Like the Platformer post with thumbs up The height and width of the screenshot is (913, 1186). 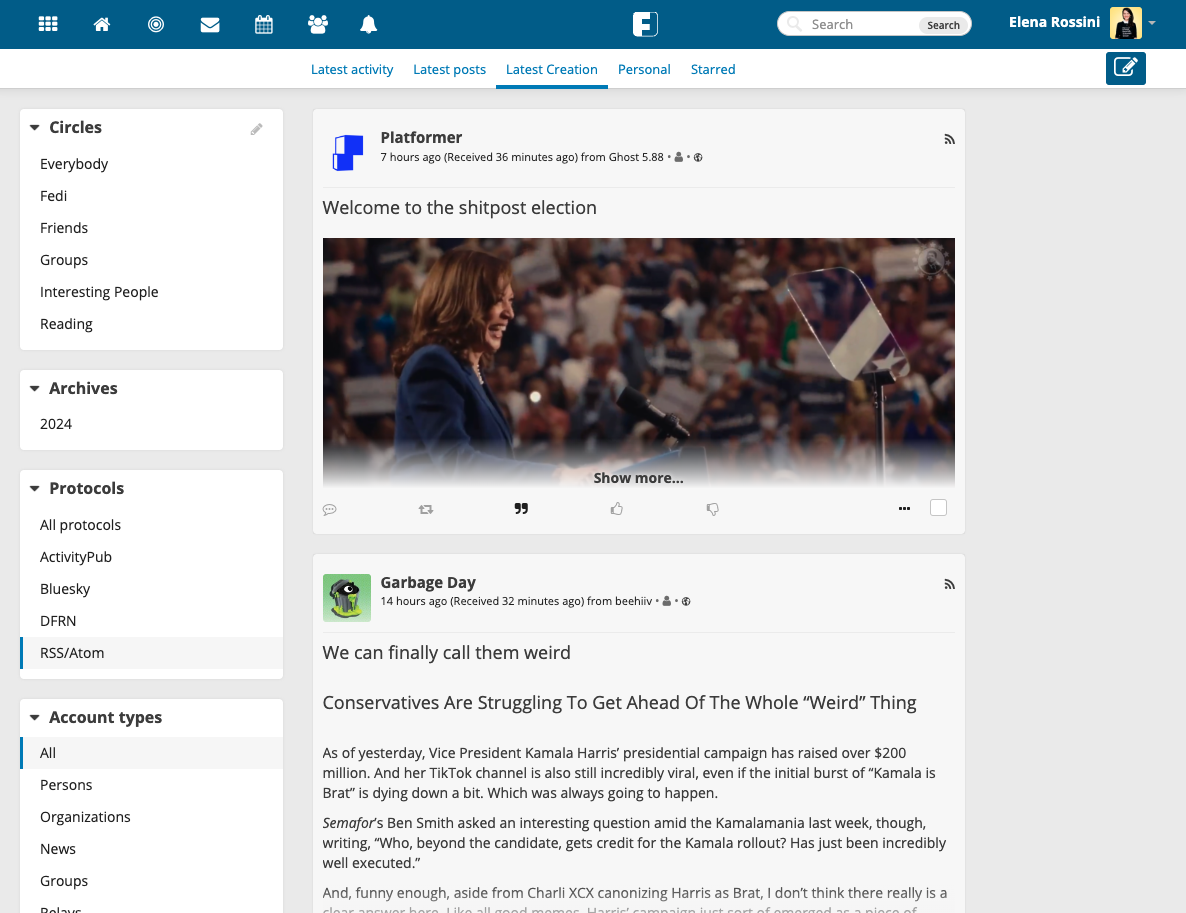tap(617, 509)
